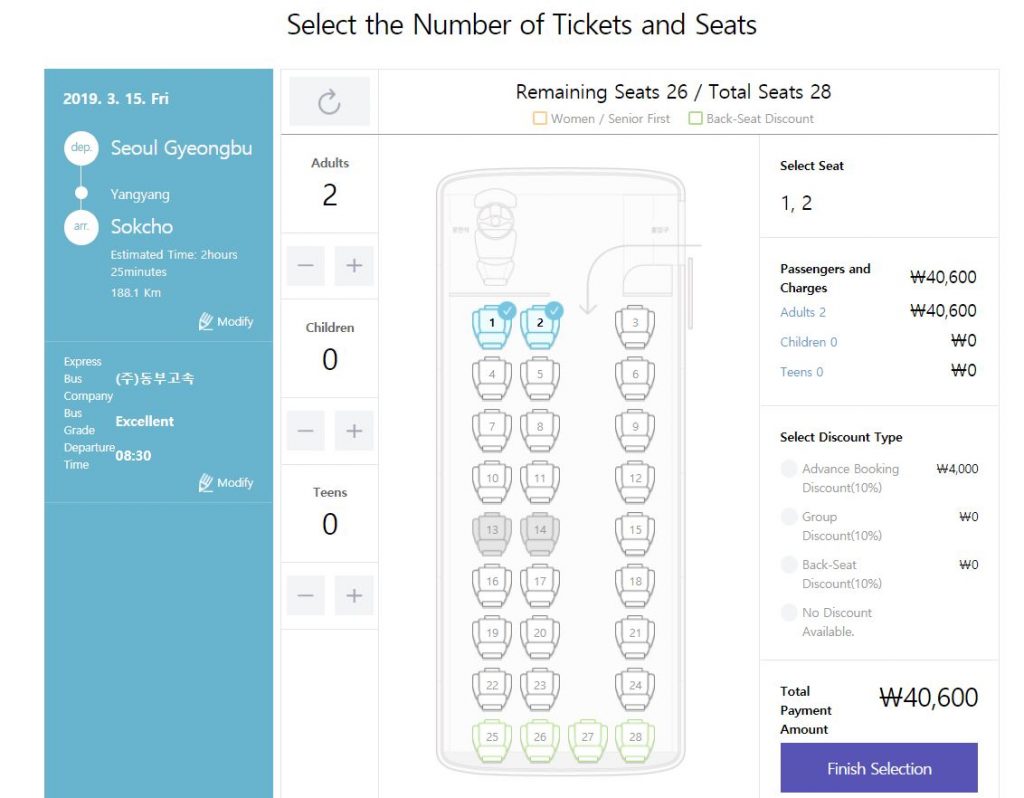Modify the bus company and departure time

(226, 483)
